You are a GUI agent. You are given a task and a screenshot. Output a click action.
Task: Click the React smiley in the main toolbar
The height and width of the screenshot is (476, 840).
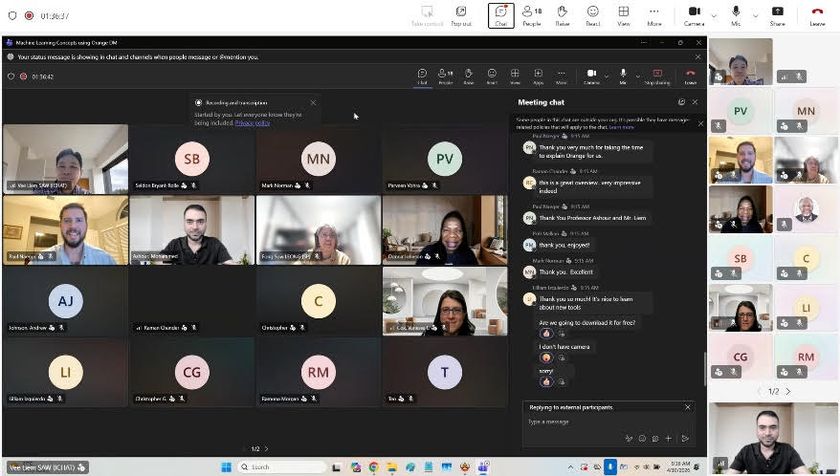(593, 15)
